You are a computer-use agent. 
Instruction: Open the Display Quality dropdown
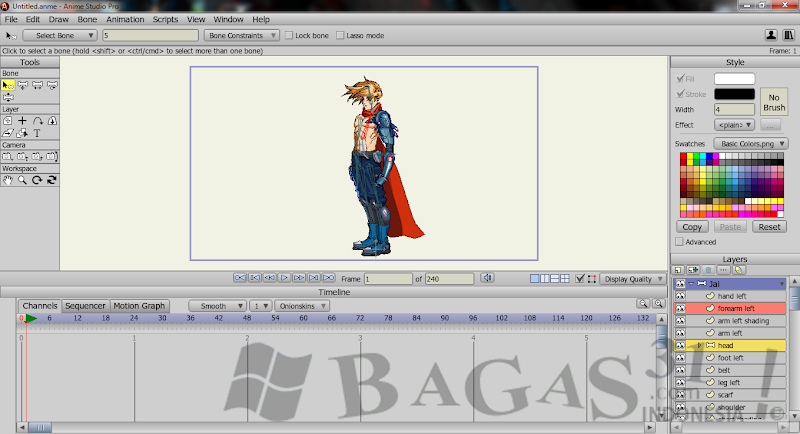[632, 279]
